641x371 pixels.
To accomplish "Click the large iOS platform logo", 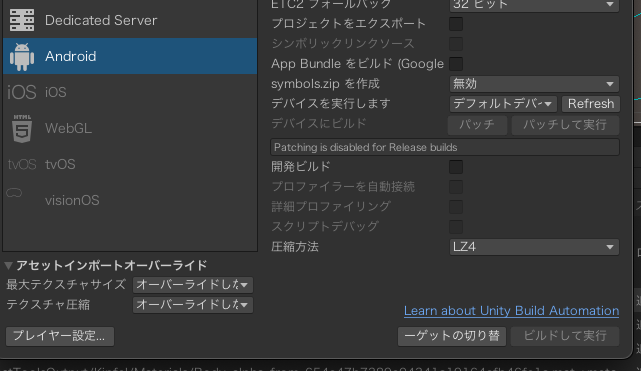I will click(22, 92).
